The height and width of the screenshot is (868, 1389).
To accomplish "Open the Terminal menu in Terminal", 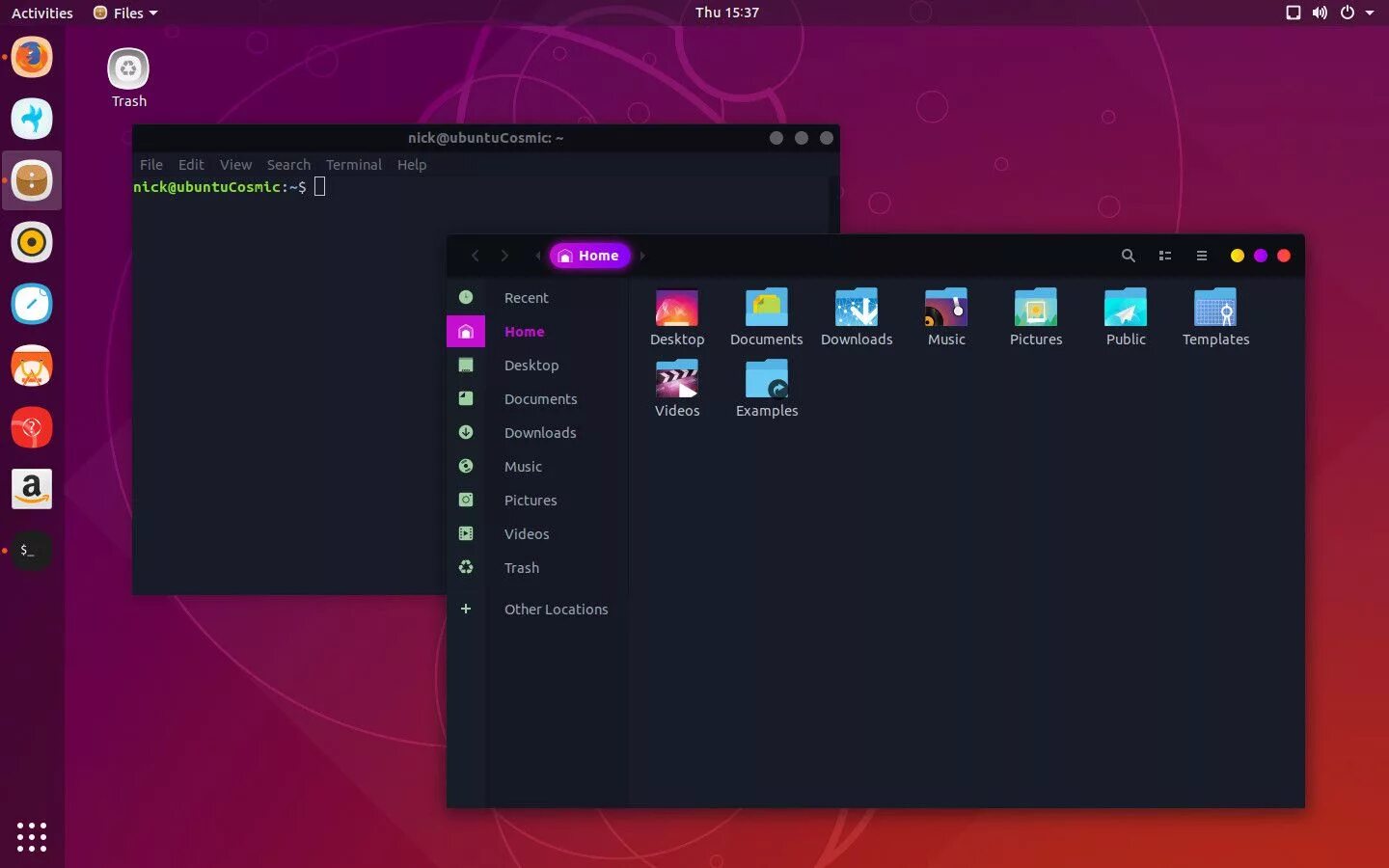I will [x=354, y=165].
